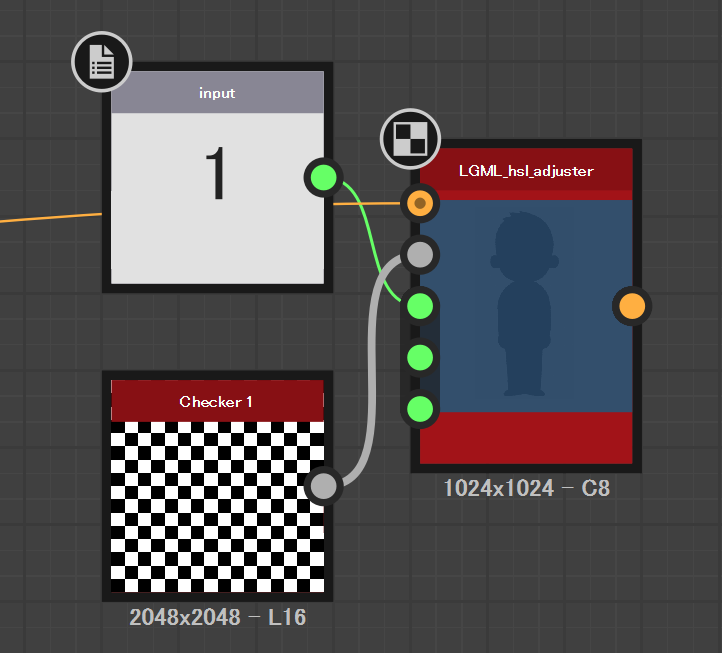Viewport: 722px width, 653px height.
Task: Click the 1024x1024 - C8 size label
Action: coord(526,489)
